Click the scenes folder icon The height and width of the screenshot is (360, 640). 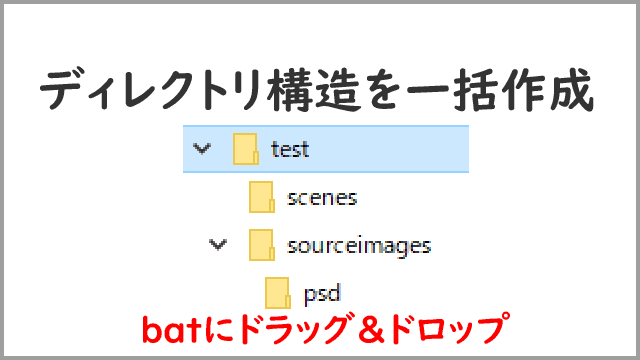click(262, 197)
